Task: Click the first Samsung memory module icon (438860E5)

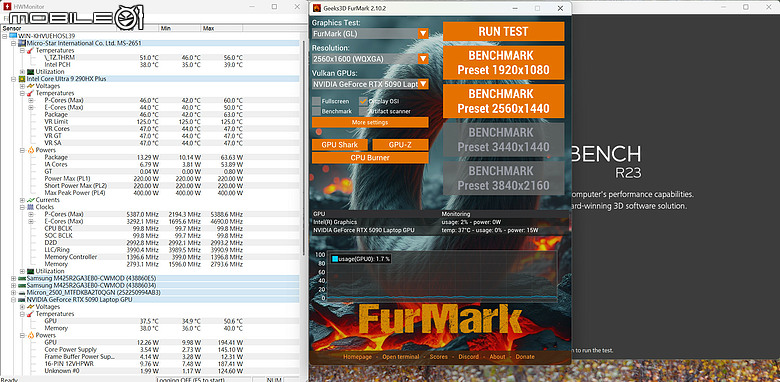Action: point(22,278)
